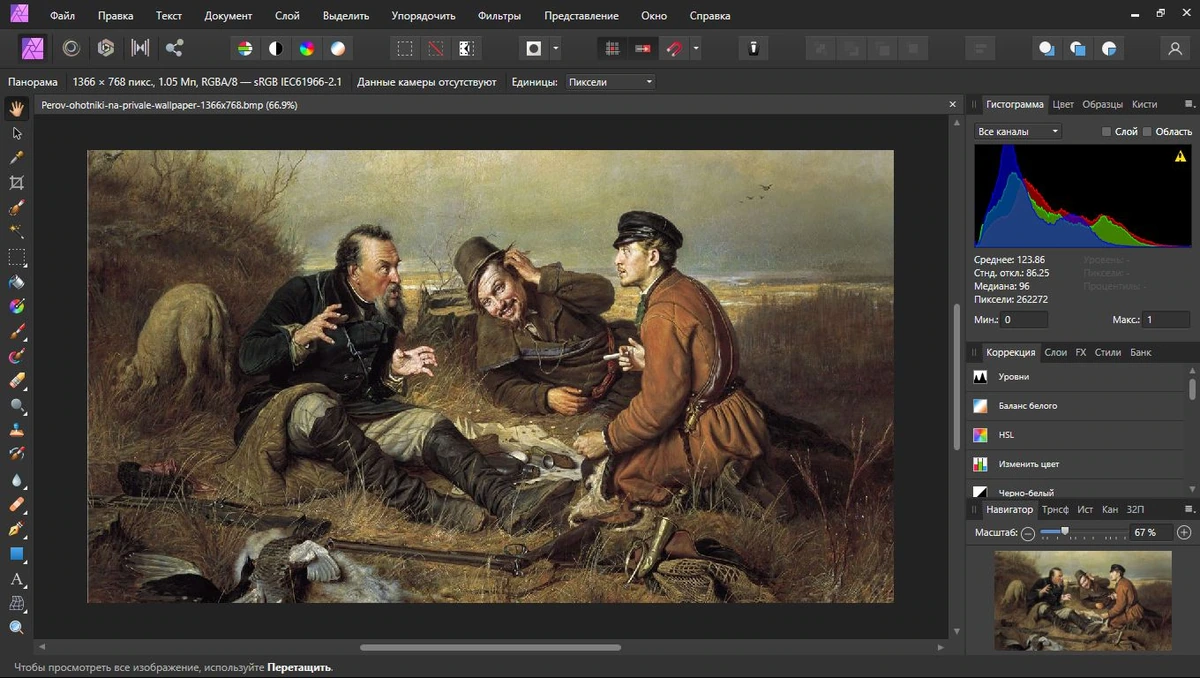Select the Hand (view) tool

pos(16,108)
